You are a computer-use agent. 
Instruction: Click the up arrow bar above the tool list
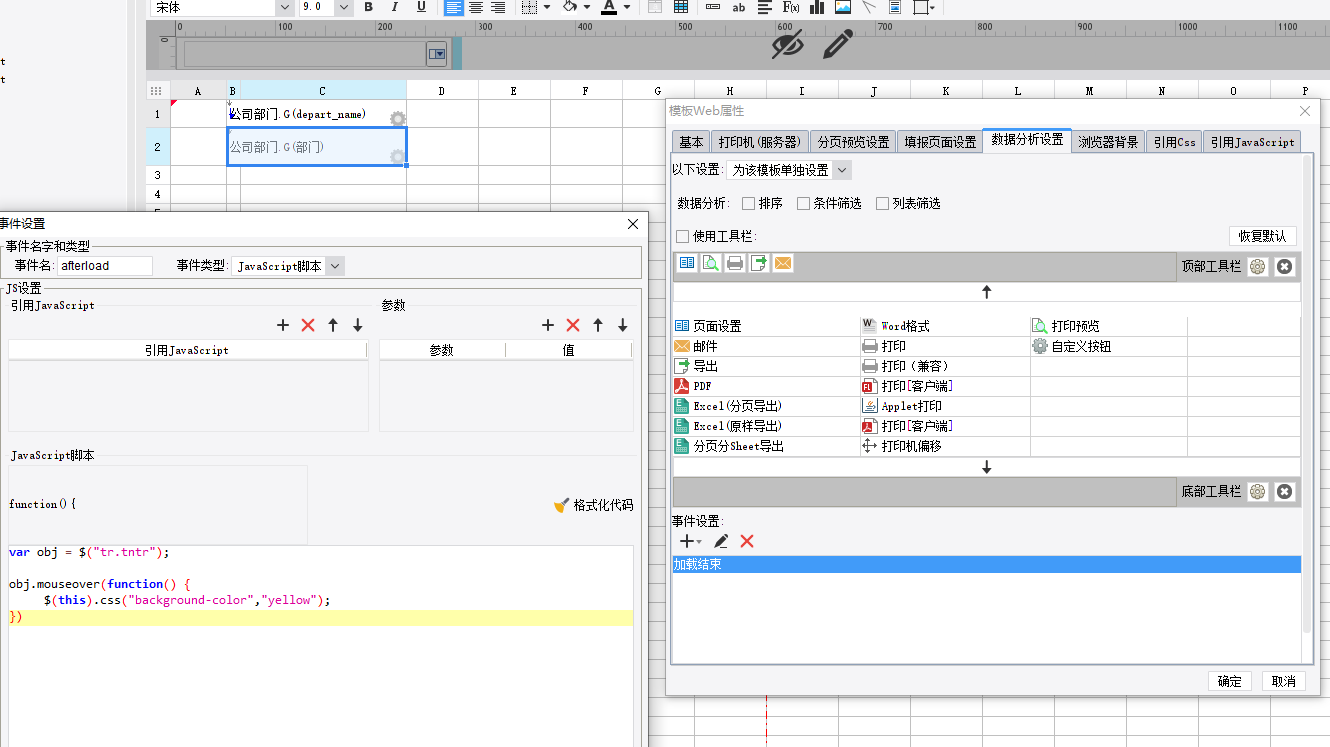coord(987,292)
